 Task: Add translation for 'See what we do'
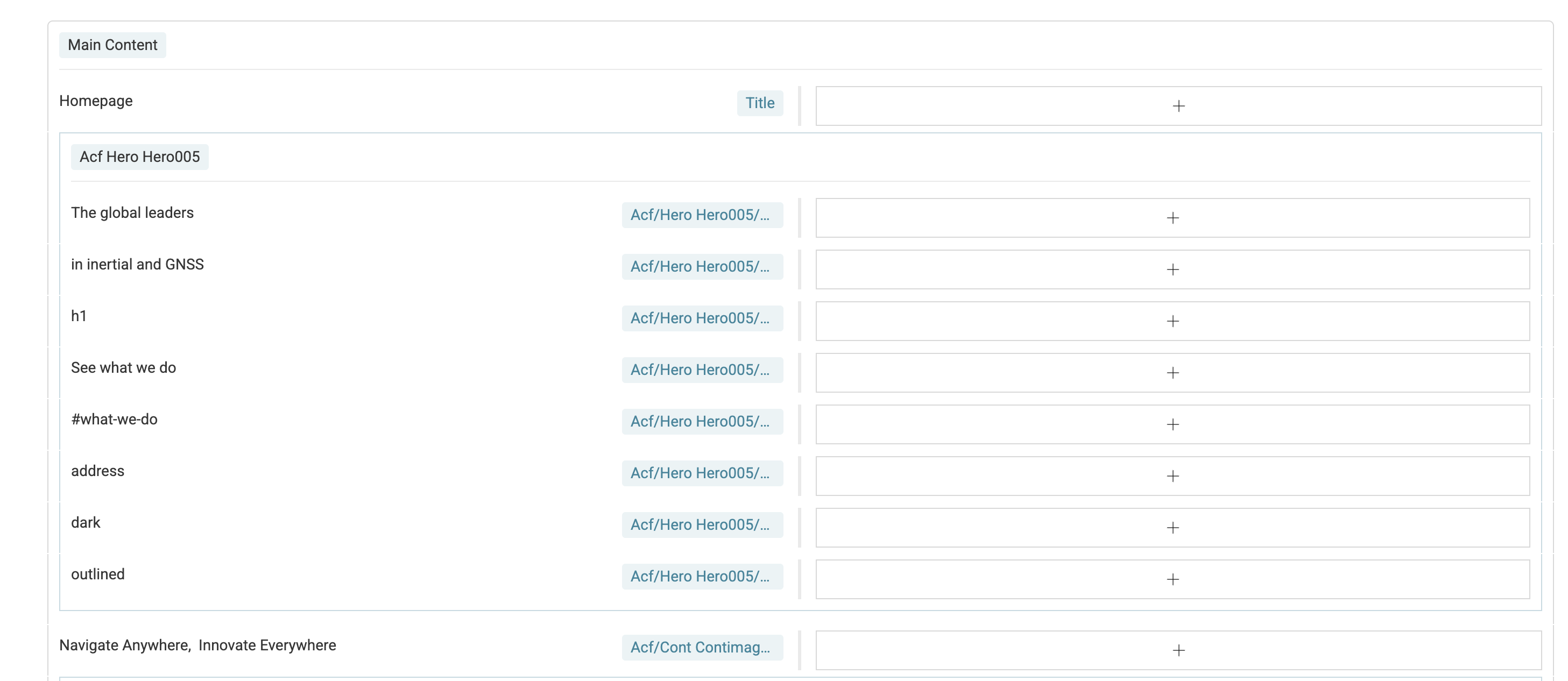pos(1173,373)
